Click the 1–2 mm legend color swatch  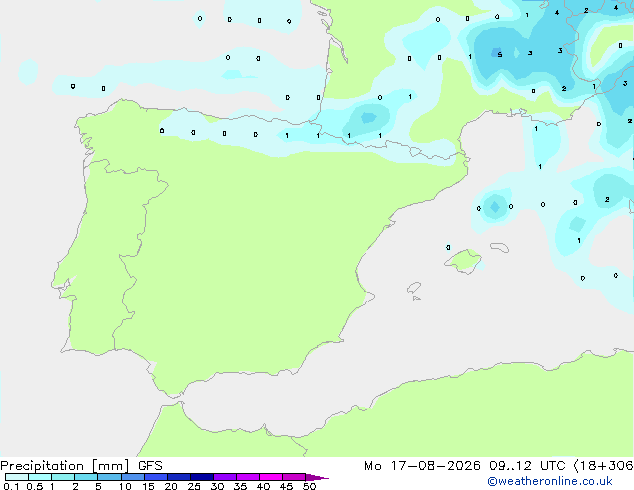click(x=63, y=477)
